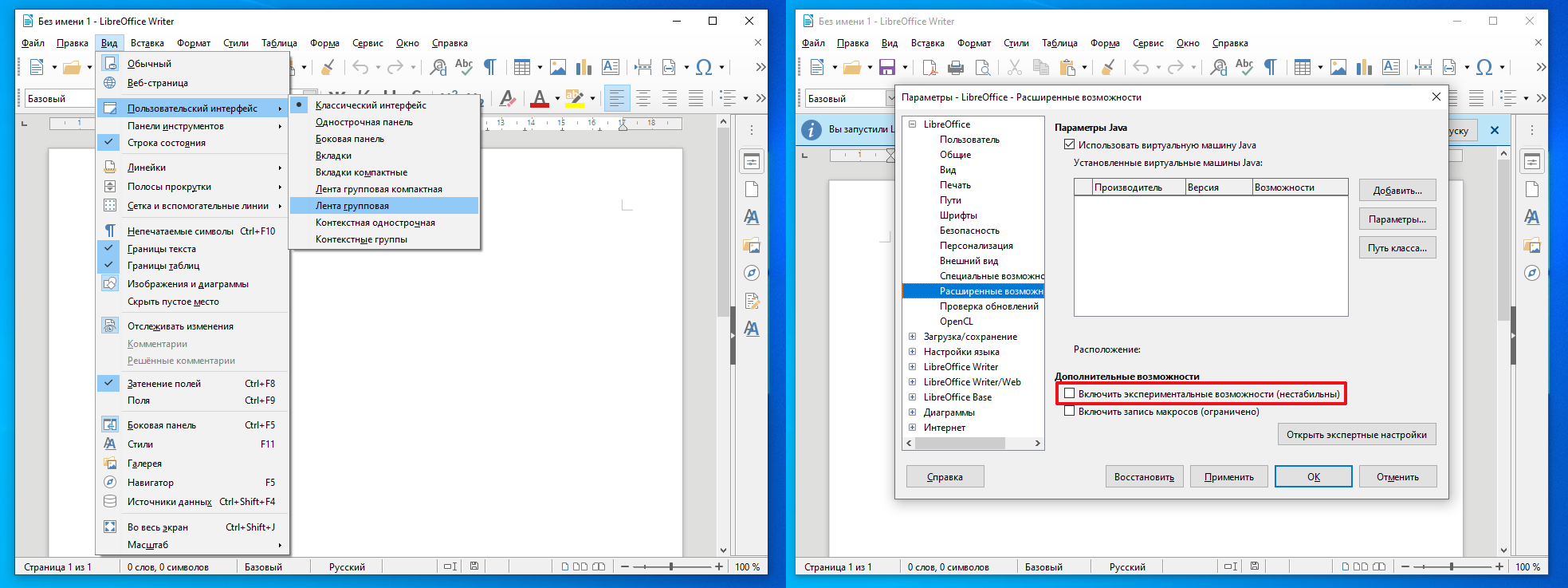Open Сервис menu in right Writer window
Screen dimensions: 1568x588
point(1148,43)
